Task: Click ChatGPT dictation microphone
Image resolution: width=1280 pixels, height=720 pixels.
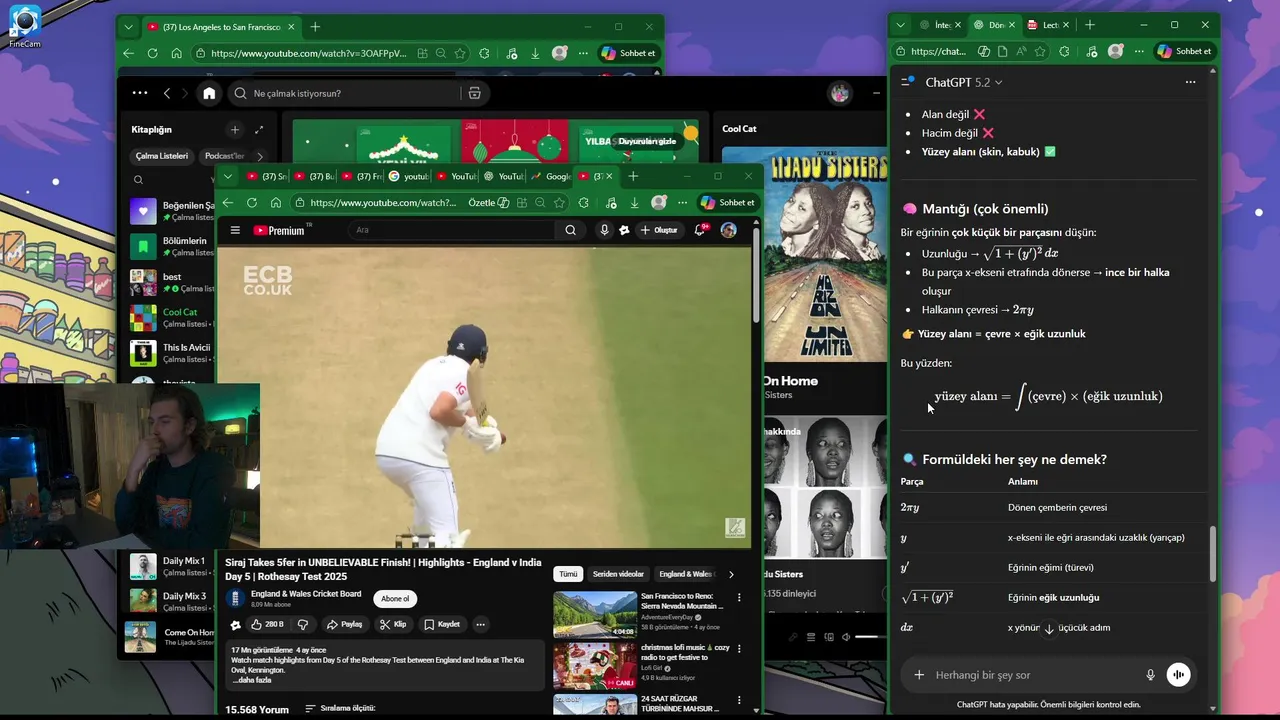Action: tap(1150, 675)
